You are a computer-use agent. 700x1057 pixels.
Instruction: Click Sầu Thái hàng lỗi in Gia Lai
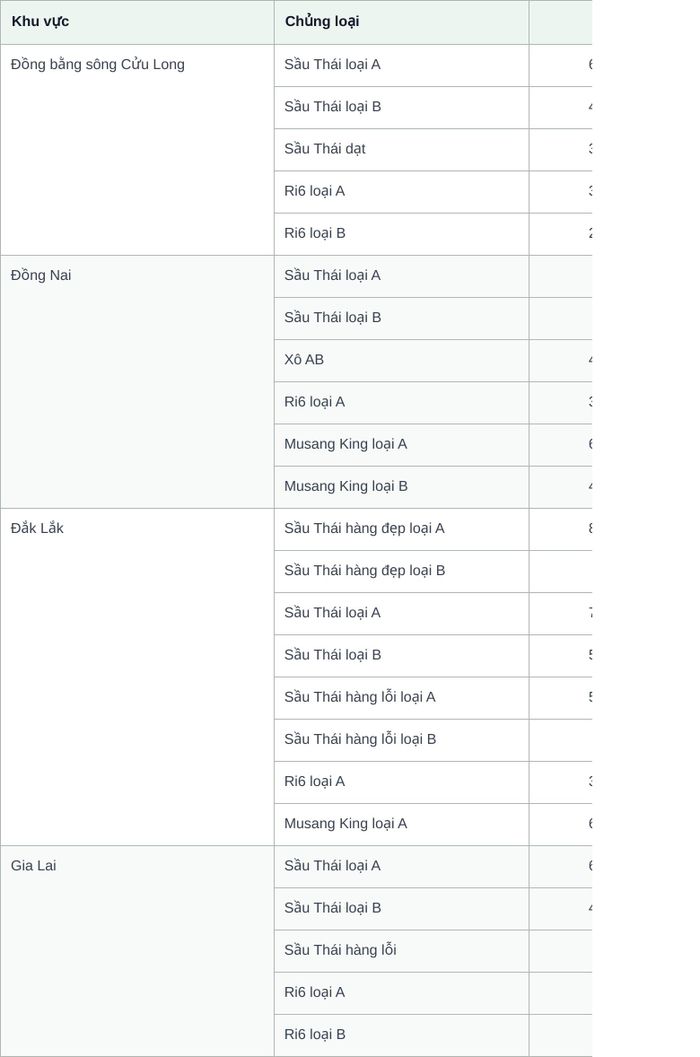tap(401, 950)
